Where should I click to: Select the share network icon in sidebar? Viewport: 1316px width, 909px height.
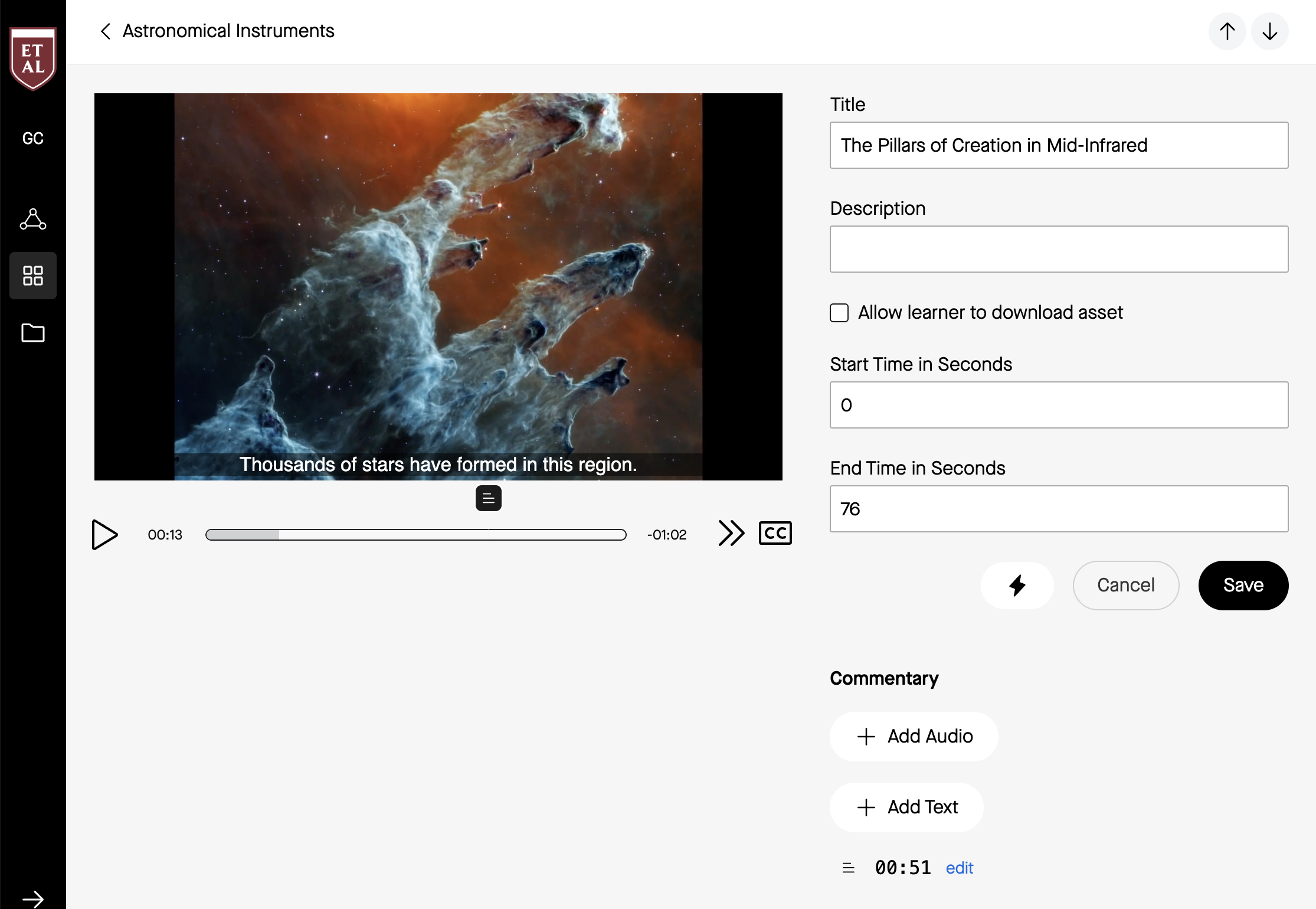pos(33,218)
